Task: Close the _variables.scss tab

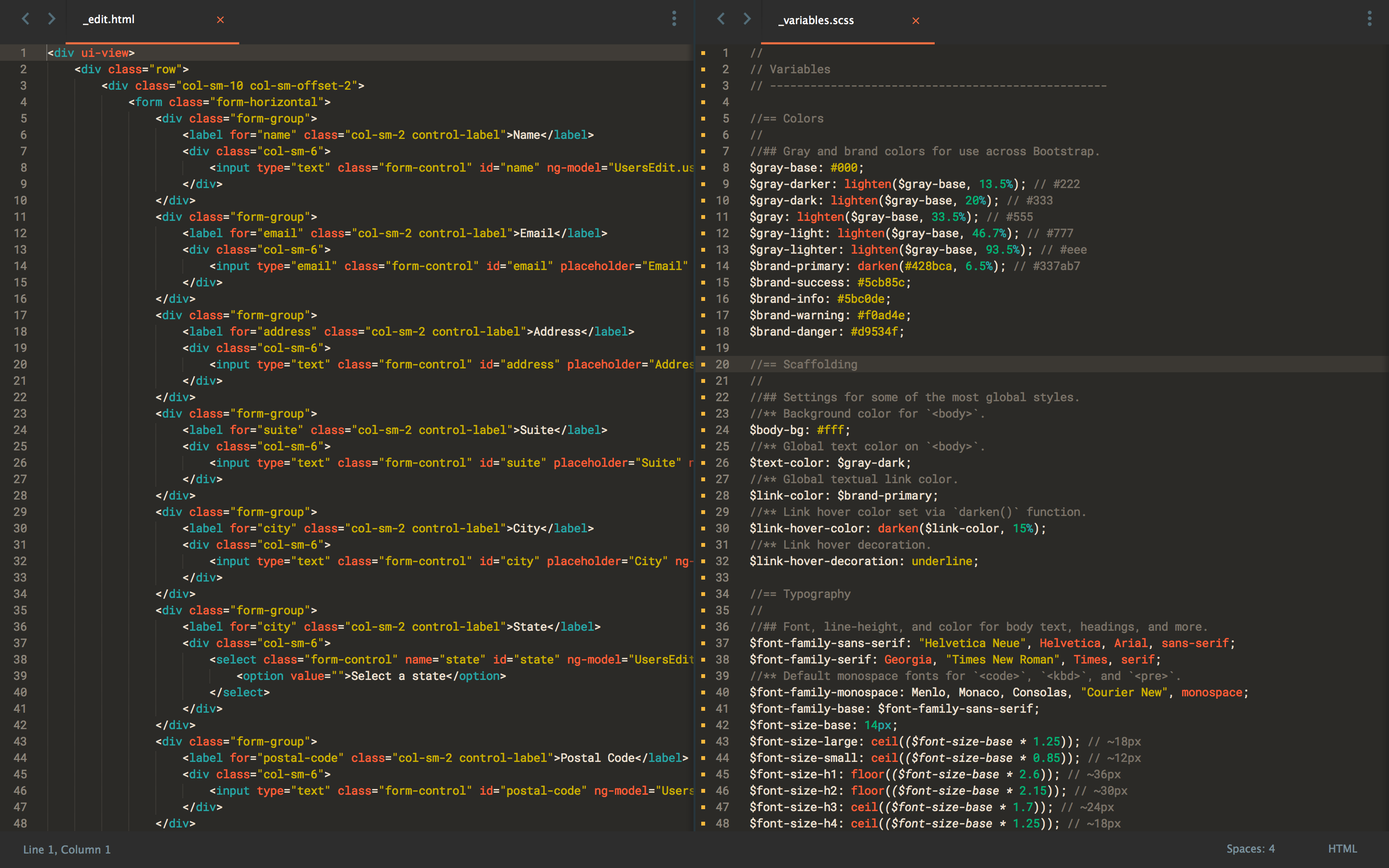Action: click(x=916, y=21)
